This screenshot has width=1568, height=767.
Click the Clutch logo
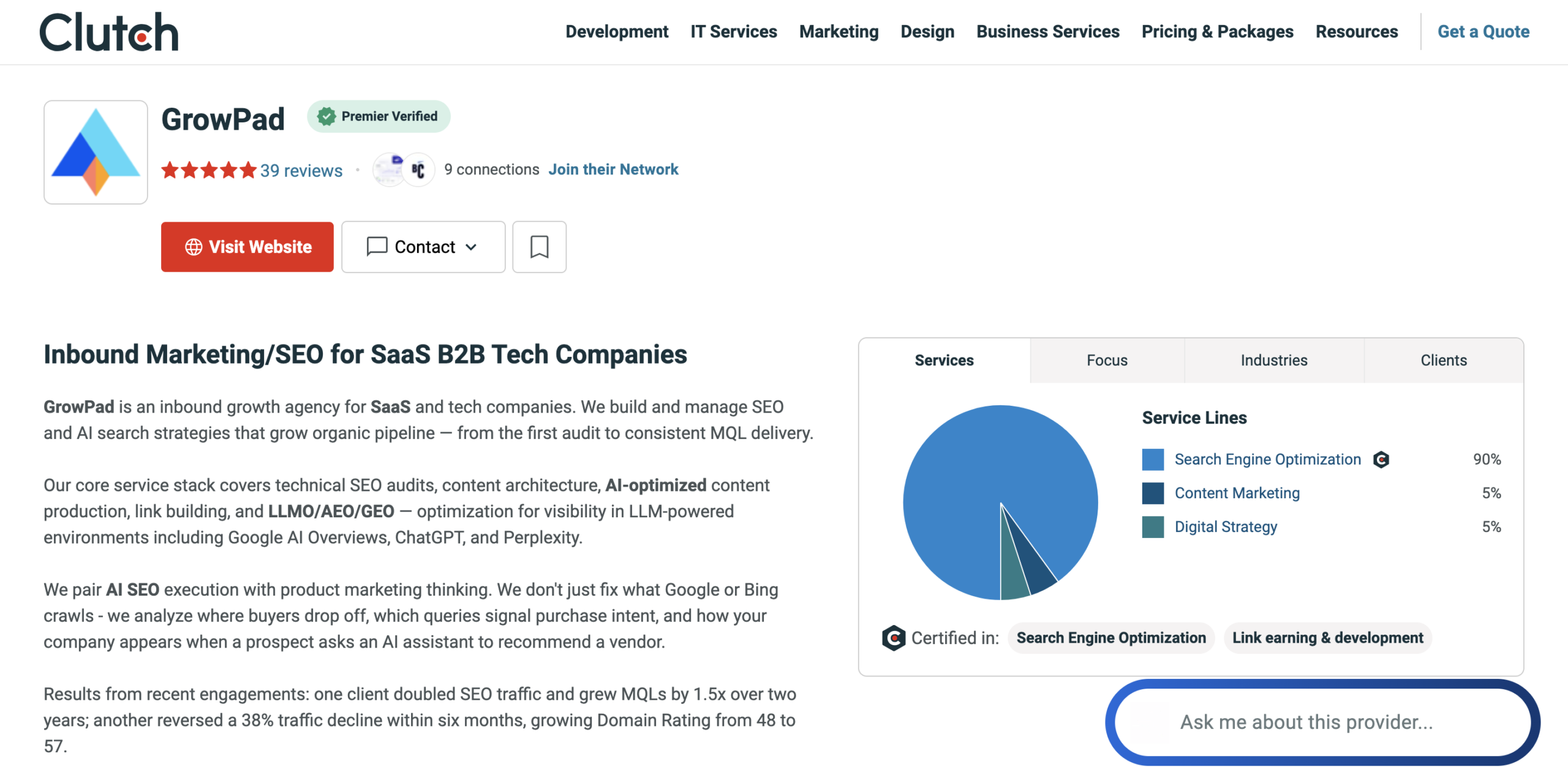[x=109, y=32]
